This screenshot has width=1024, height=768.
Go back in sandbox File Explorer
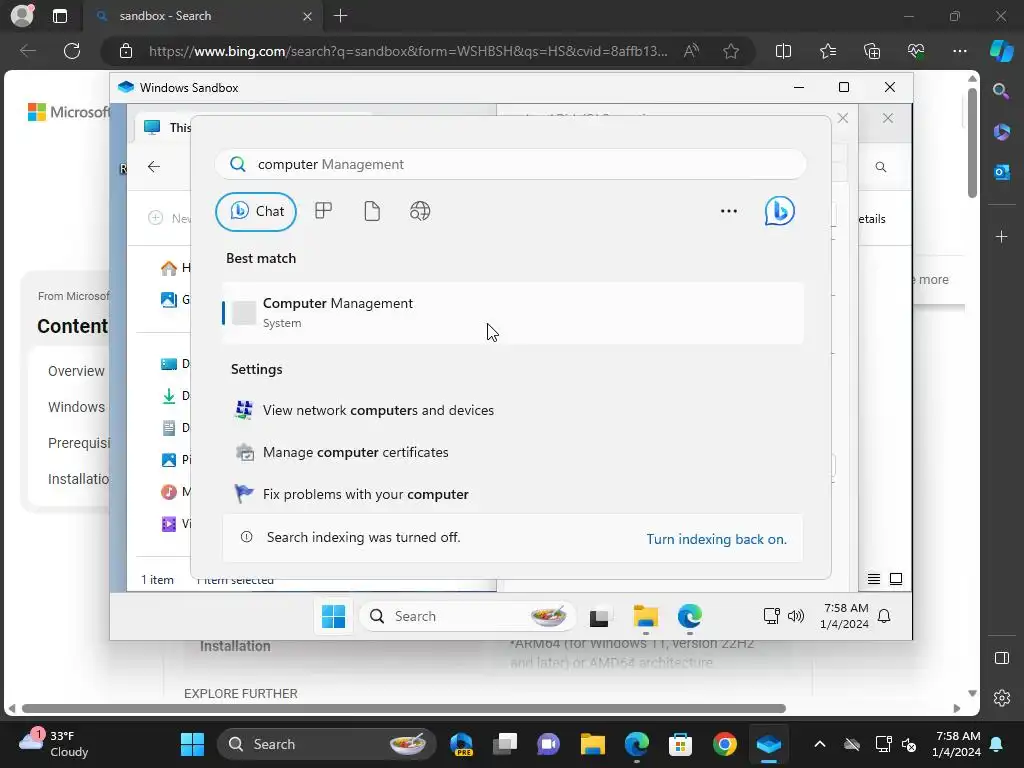[154, 167]
